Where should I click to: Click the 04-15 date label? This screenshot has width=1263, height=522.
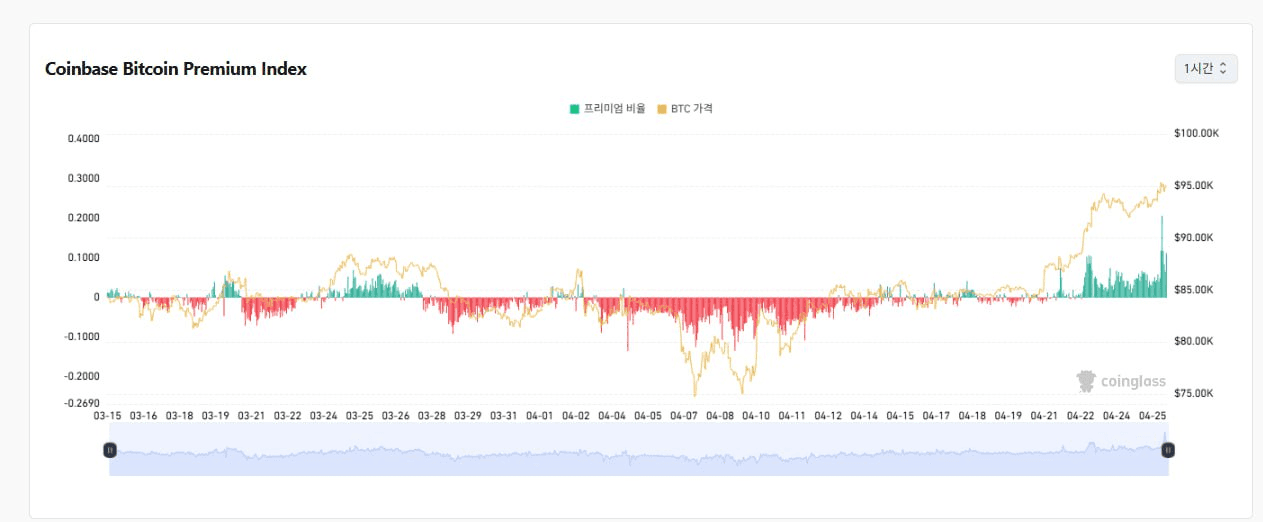900,415
